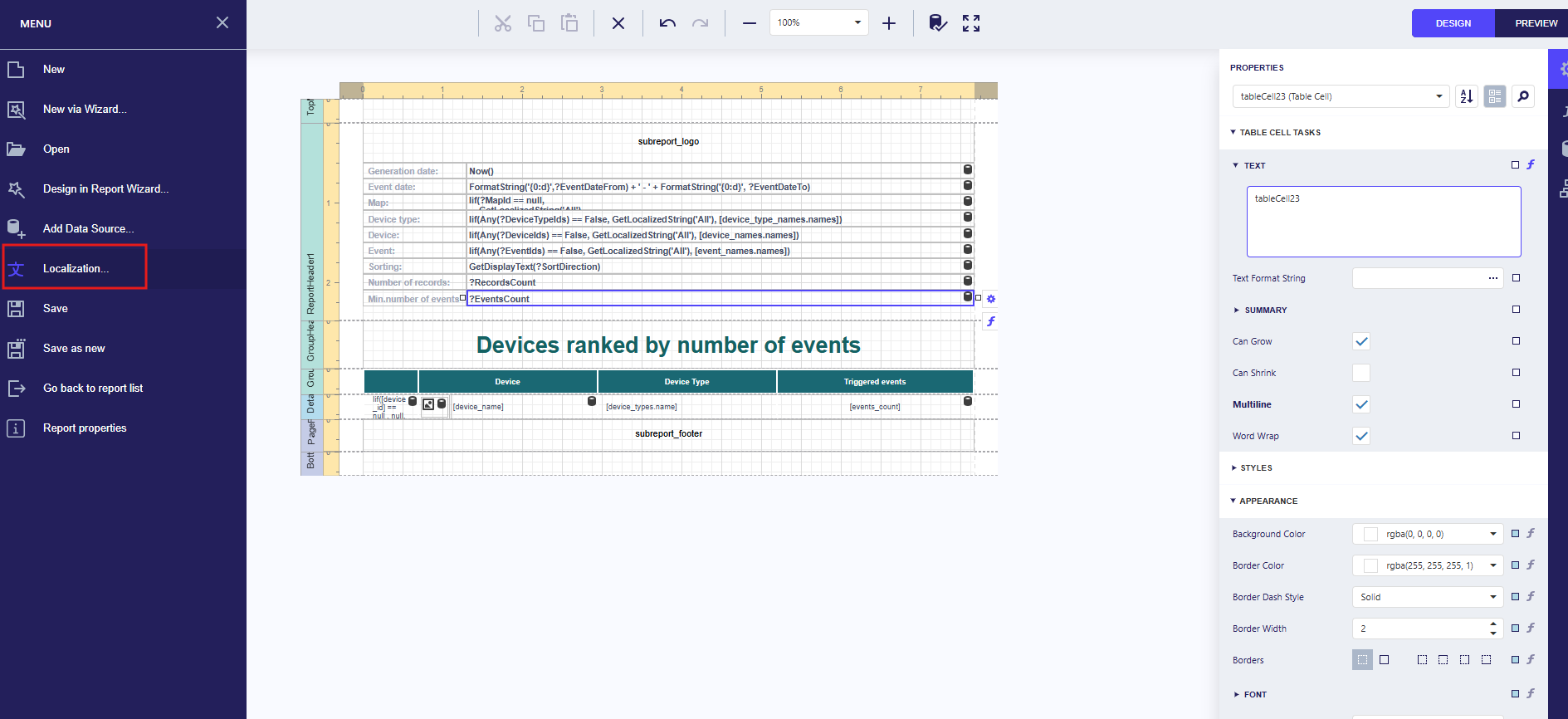1568x719 pixels.
Task: Toggle the Word Wrap checkbox
Action: (1361, 436)
